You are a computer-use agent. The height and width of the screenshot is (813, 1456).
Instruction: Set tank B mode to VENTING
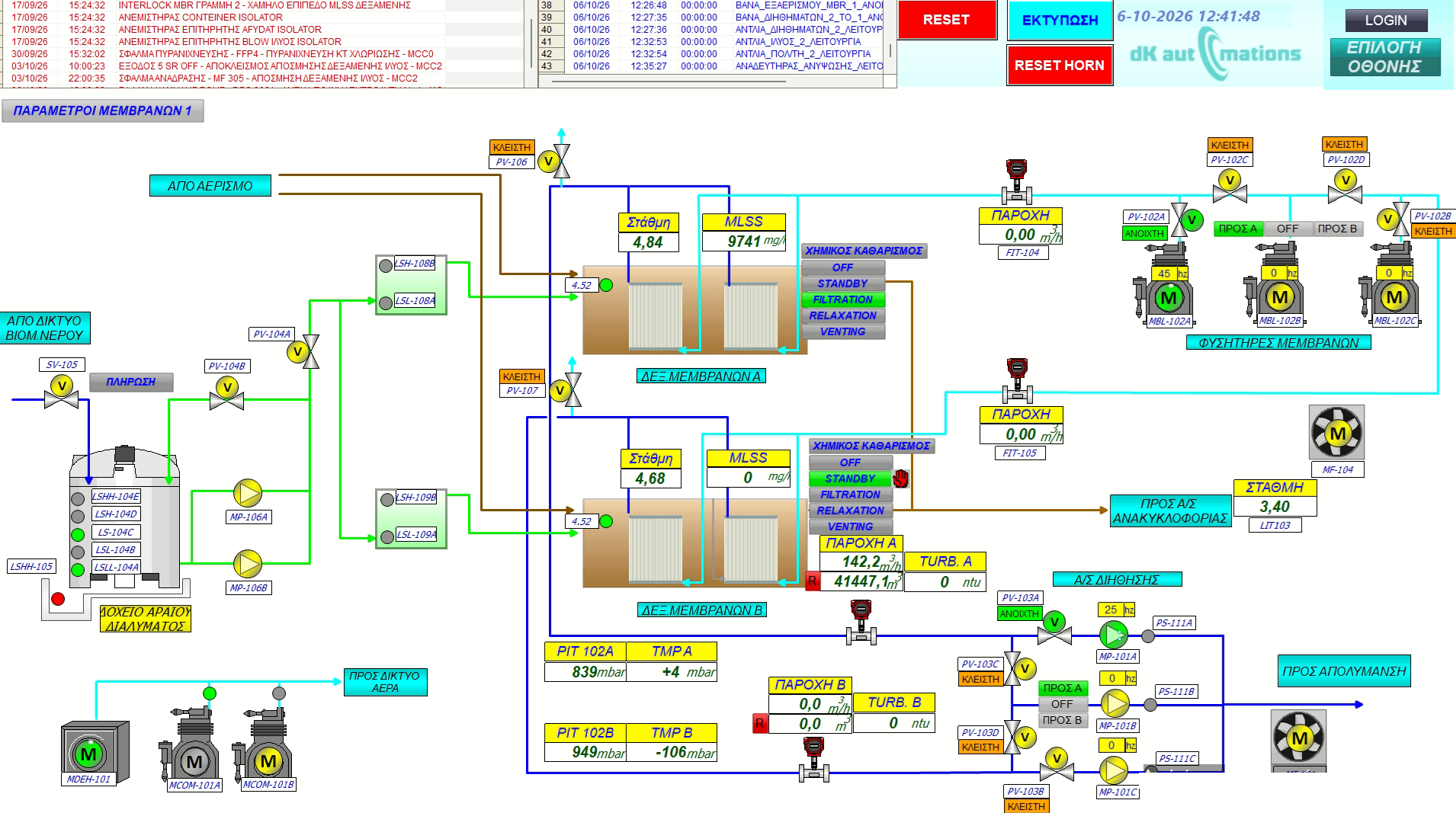pos(851,527)
